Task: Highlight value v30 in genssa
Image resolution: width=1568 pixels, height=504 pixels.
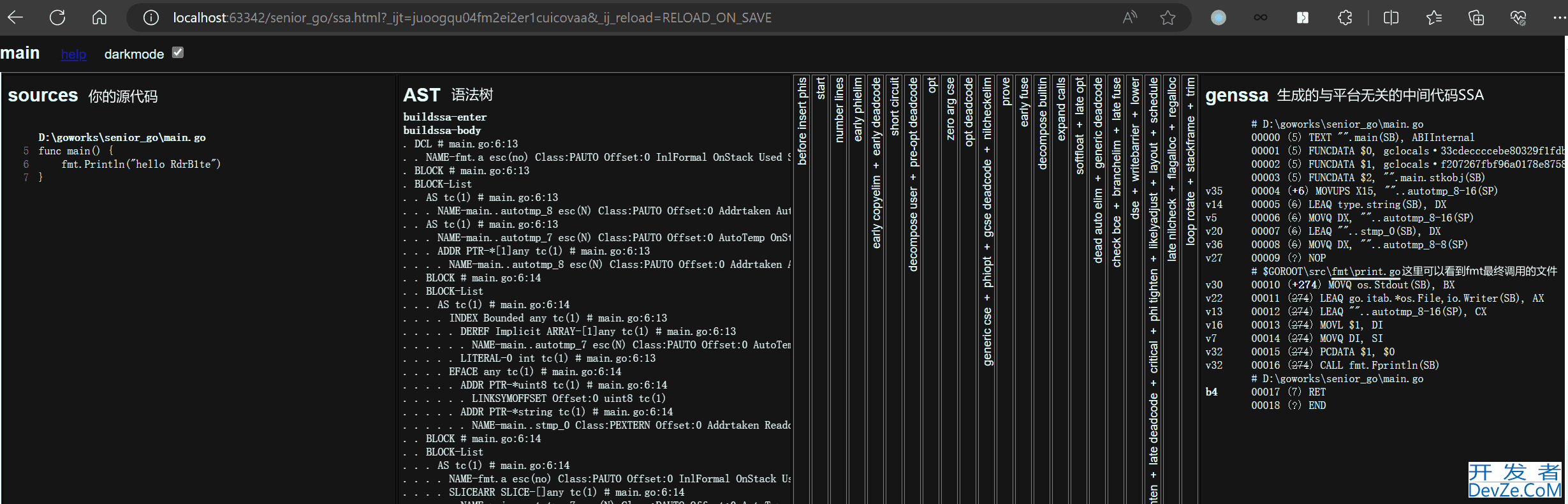Action: (1213, 285)
